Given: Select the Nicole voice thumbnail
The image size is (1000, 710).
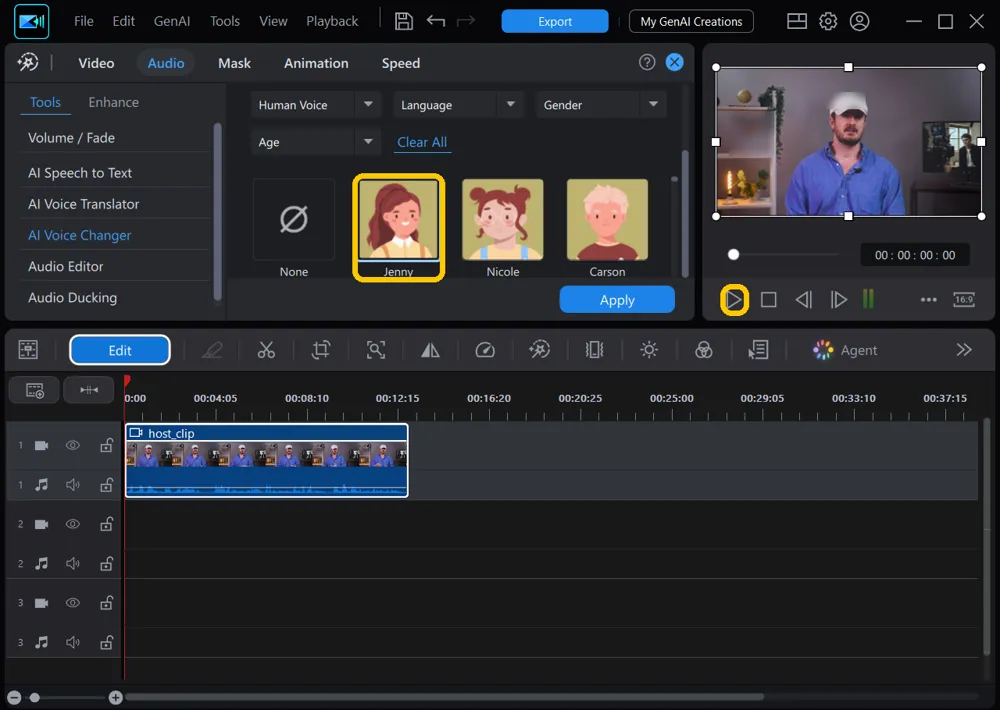Looking at the screenshot, I should [503, 219].
